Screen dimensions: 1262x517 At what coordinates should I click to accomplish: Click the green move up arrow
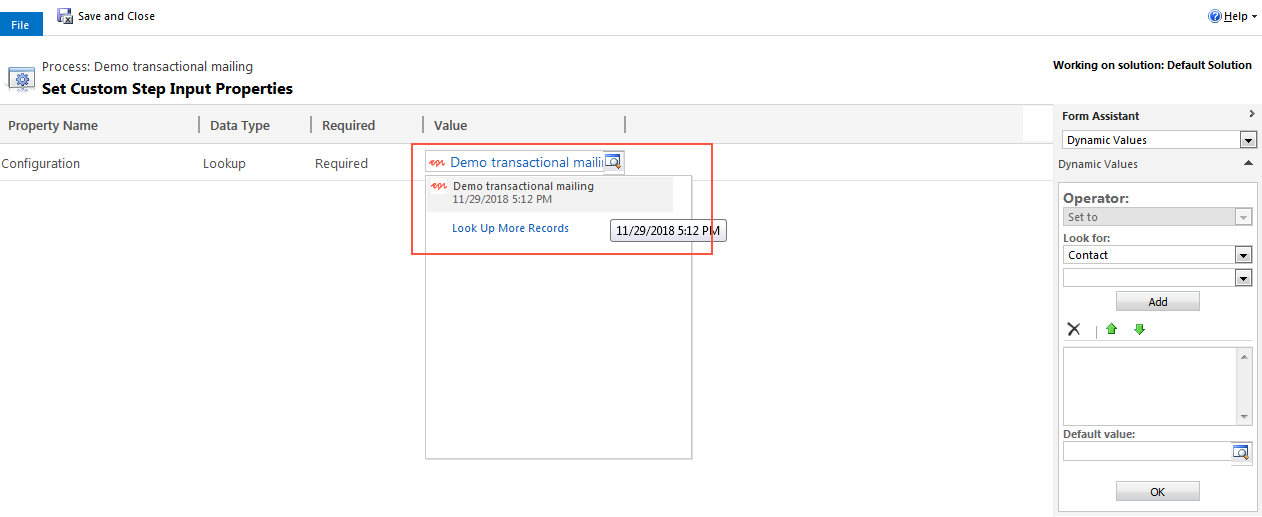(1111, 329)
